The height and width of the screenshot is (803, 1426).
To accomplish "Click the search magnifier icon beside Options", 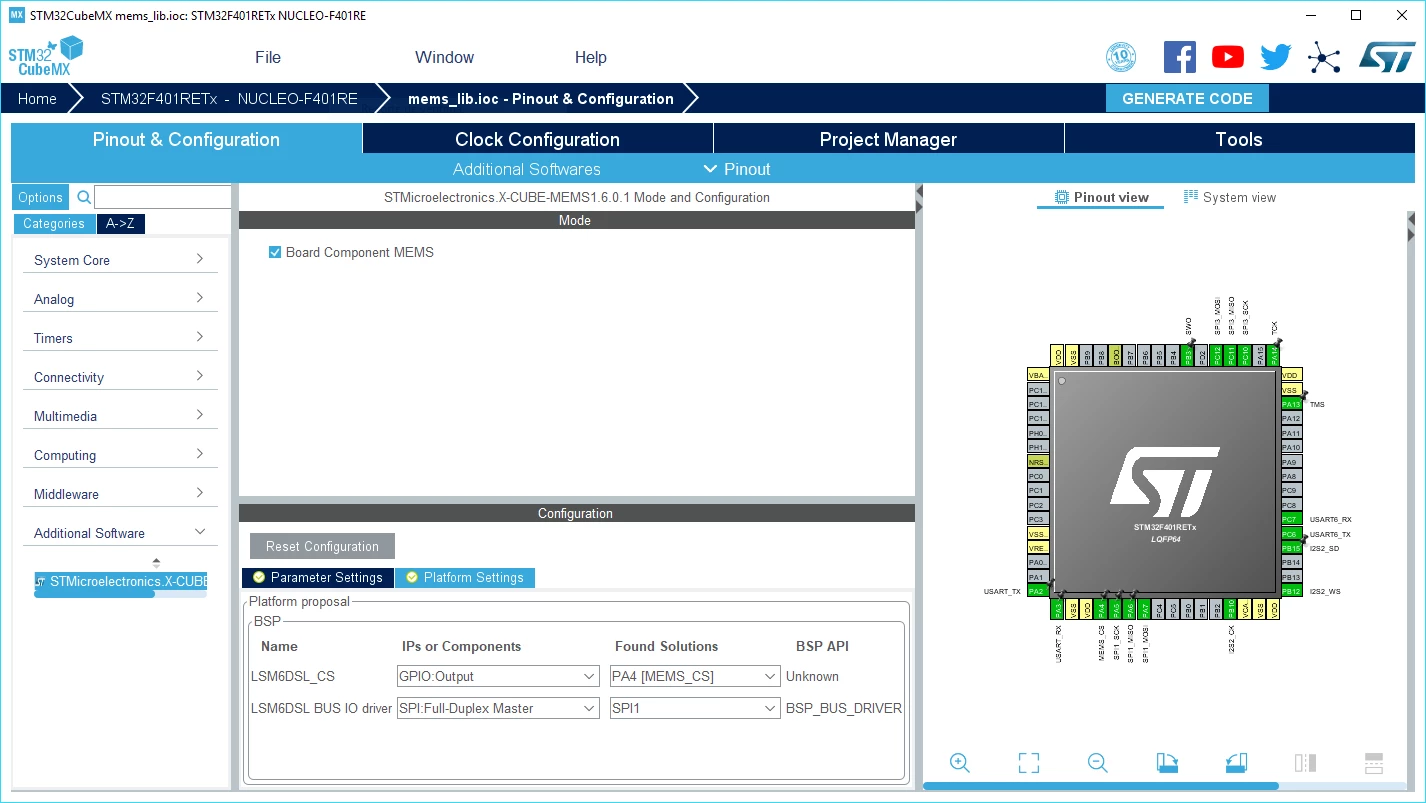I will 84,197.
